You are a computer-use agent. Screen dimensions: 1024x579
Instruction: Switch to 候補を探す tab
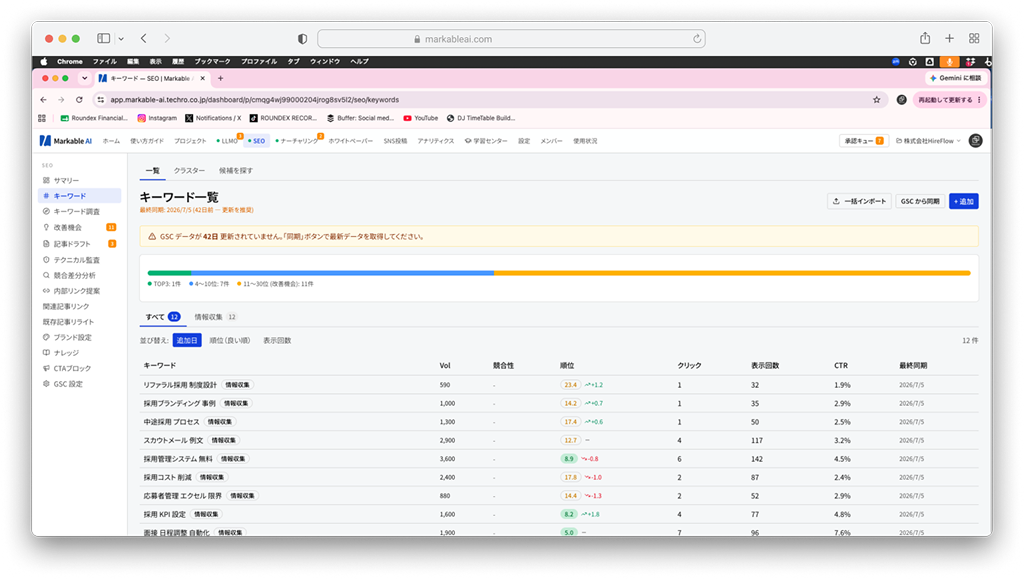[x=236, y=170]
